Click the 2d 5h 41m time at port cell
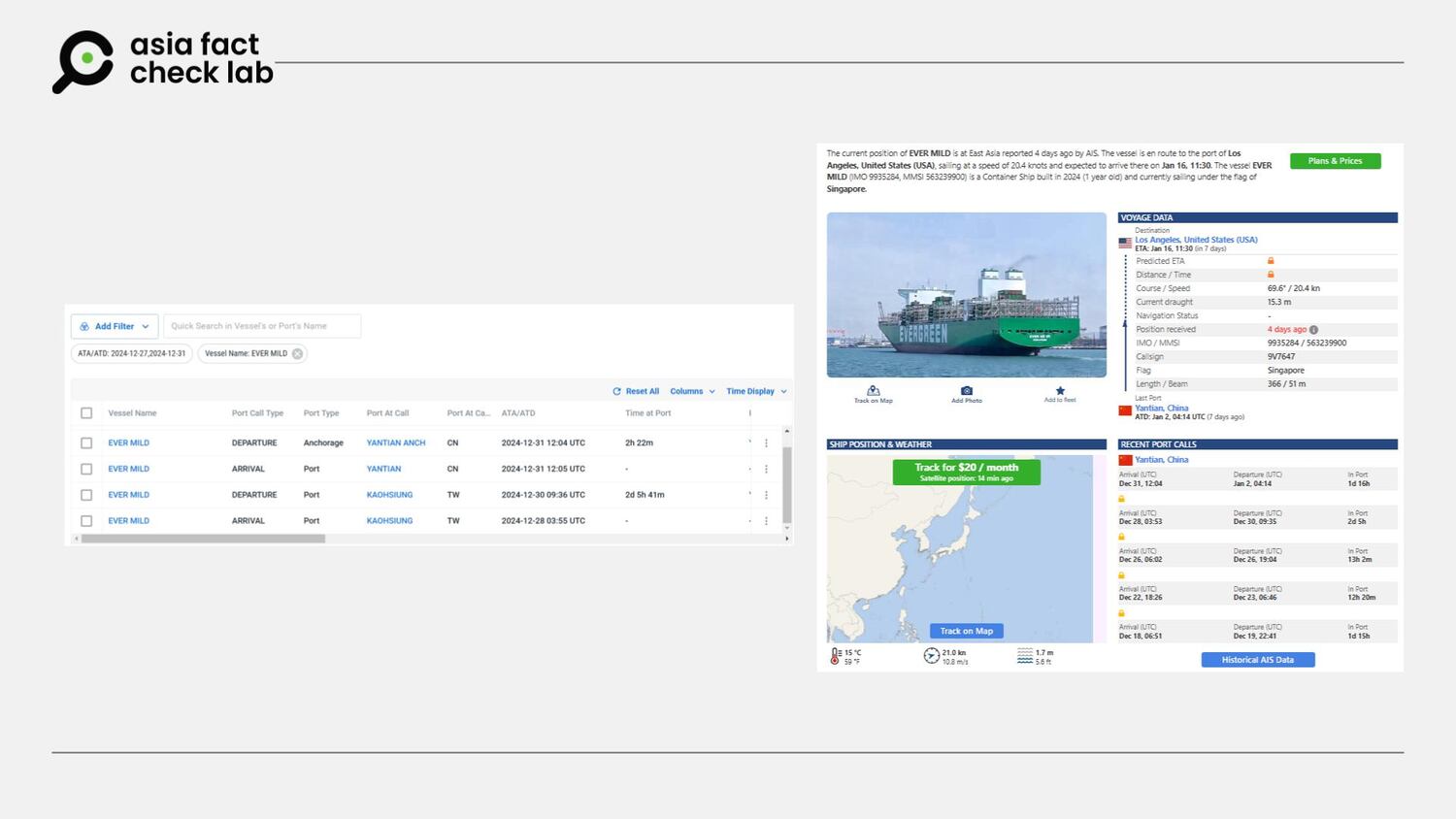1456x819 pixels. click(645, 495)
